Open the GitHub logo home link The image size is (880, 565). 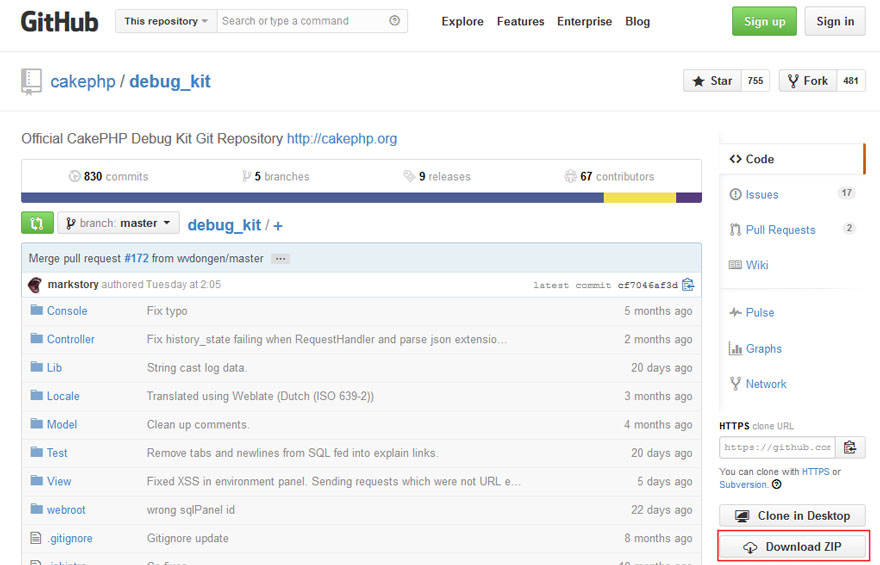point(59,22)
